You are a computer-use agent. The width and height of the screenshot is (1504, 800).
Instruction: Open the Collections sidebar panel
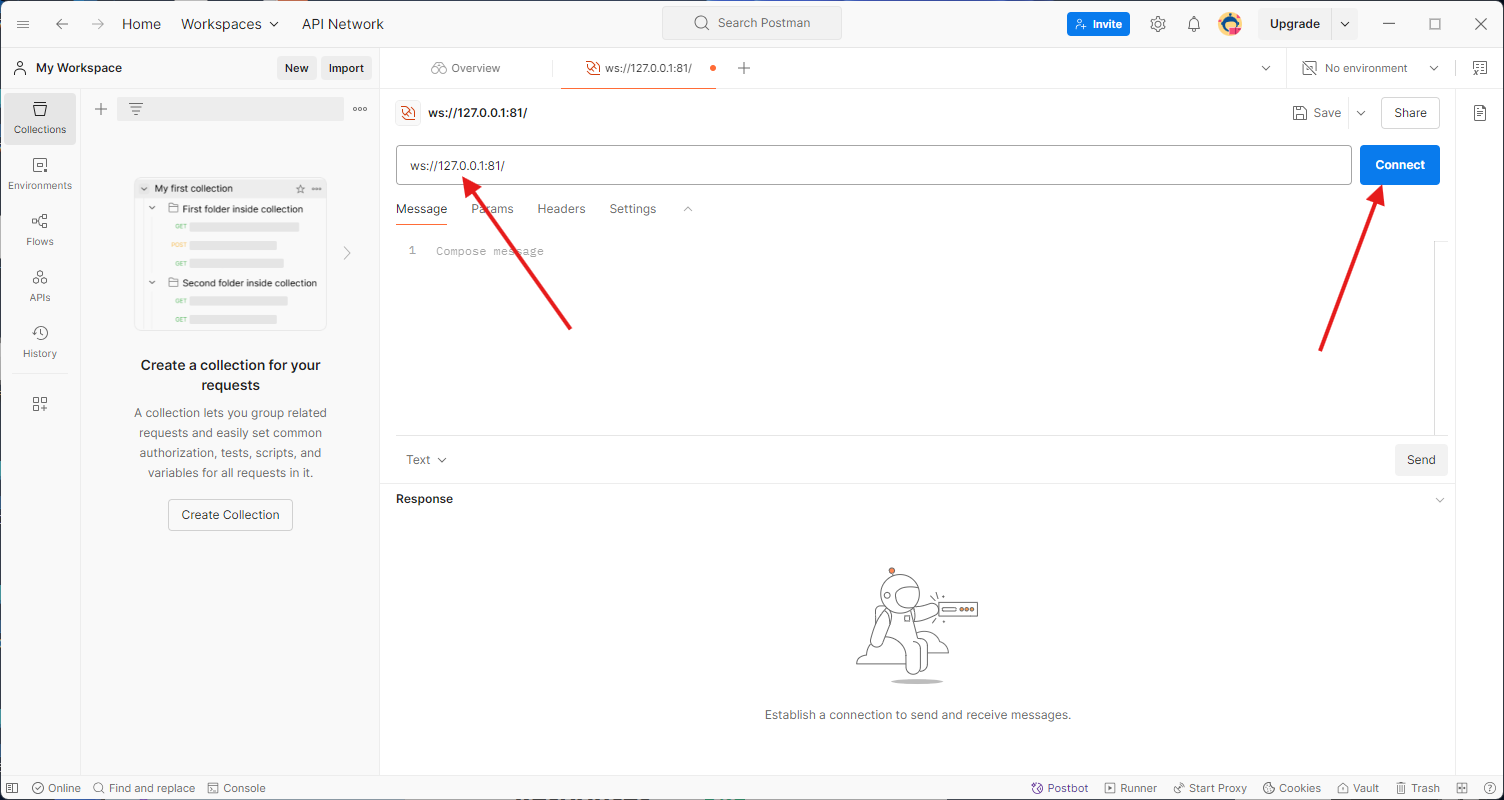click(40, 118)
